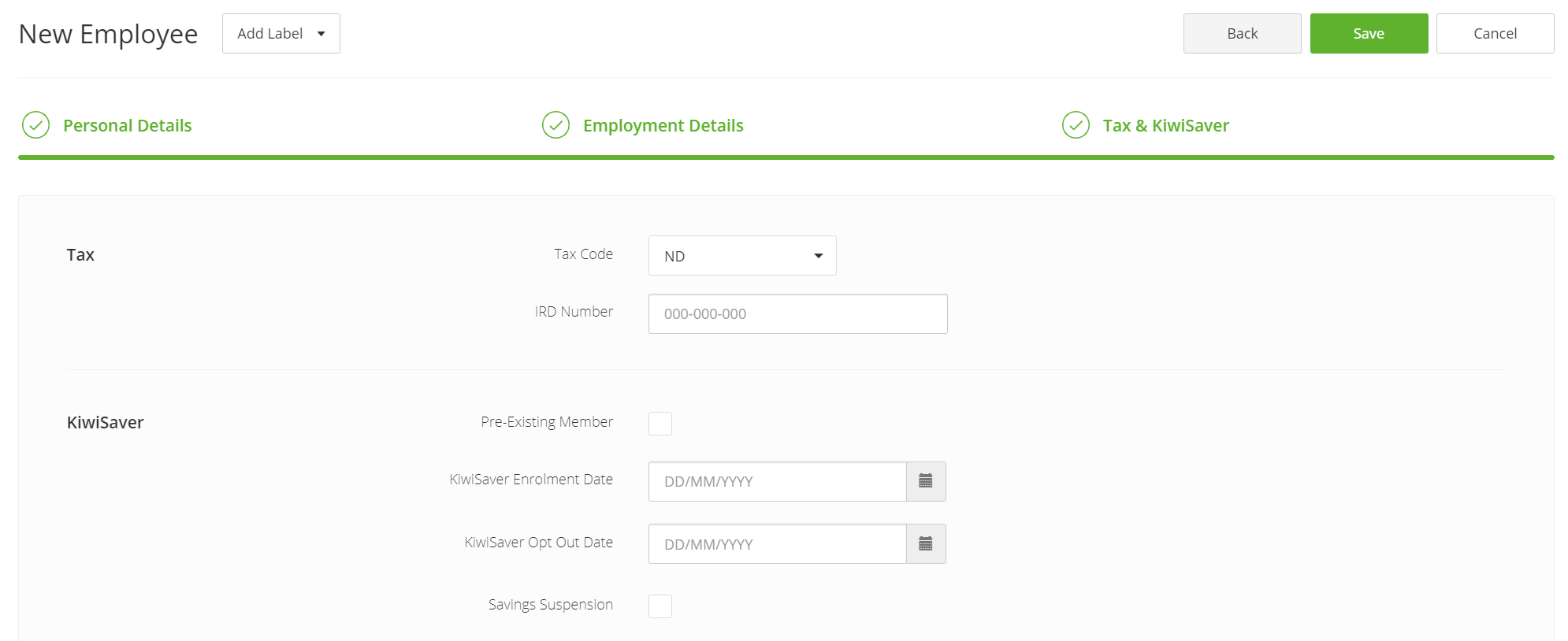This screenshot has height=641, width=1568.
Task: Click the New Employee heading
Action: click(108, 34)
